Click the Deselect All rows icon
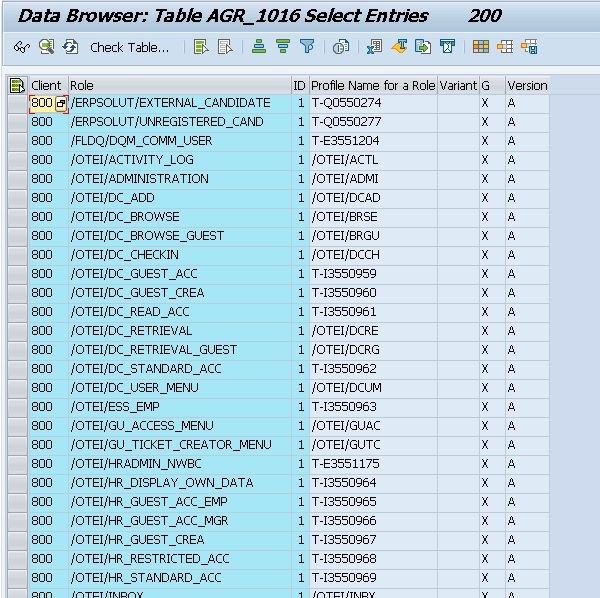The width and height of the screenshot is (600, 598). click(x=225, y=47)
